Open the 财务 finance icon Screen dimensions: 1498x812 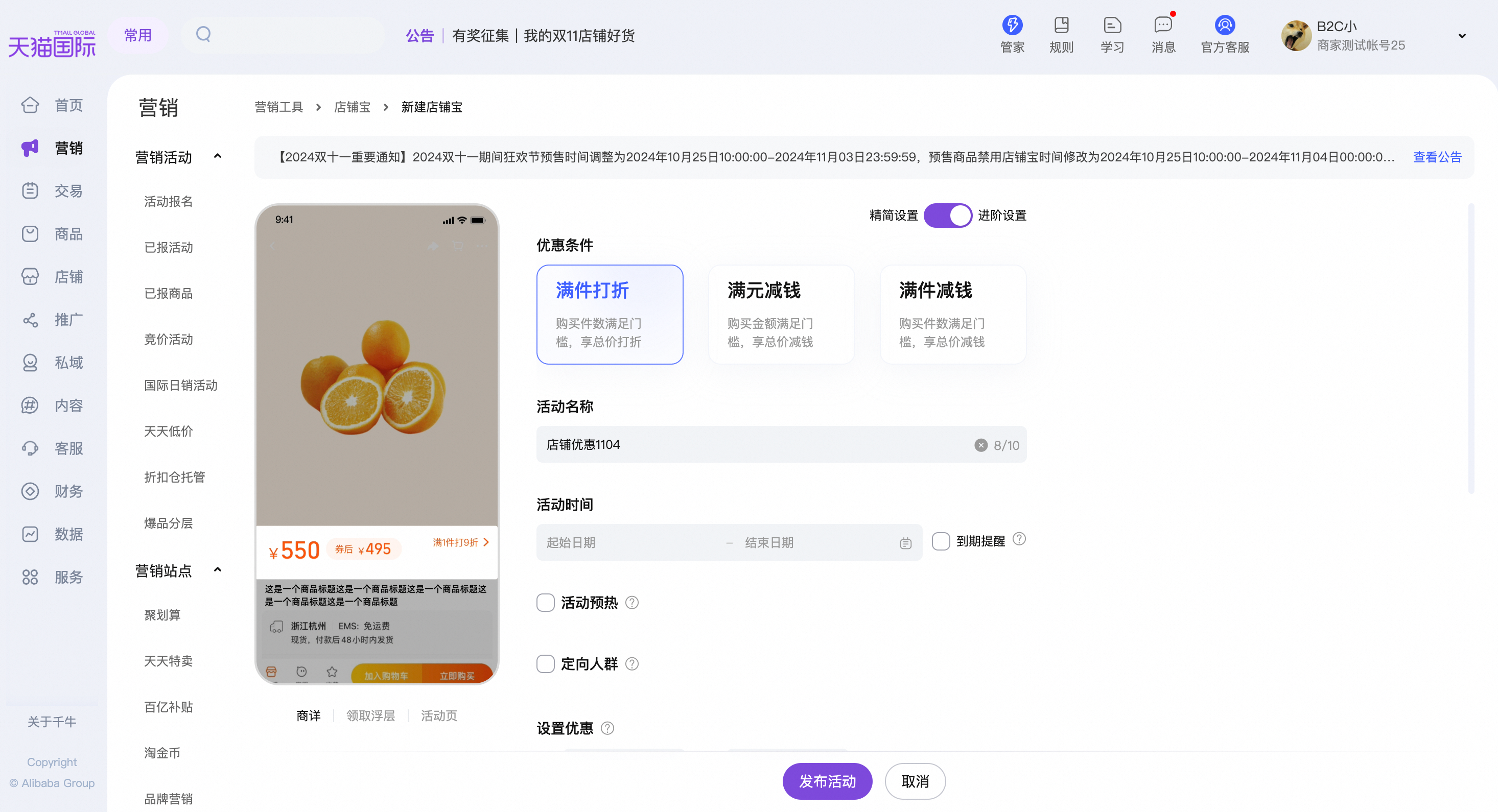point(30,491)
